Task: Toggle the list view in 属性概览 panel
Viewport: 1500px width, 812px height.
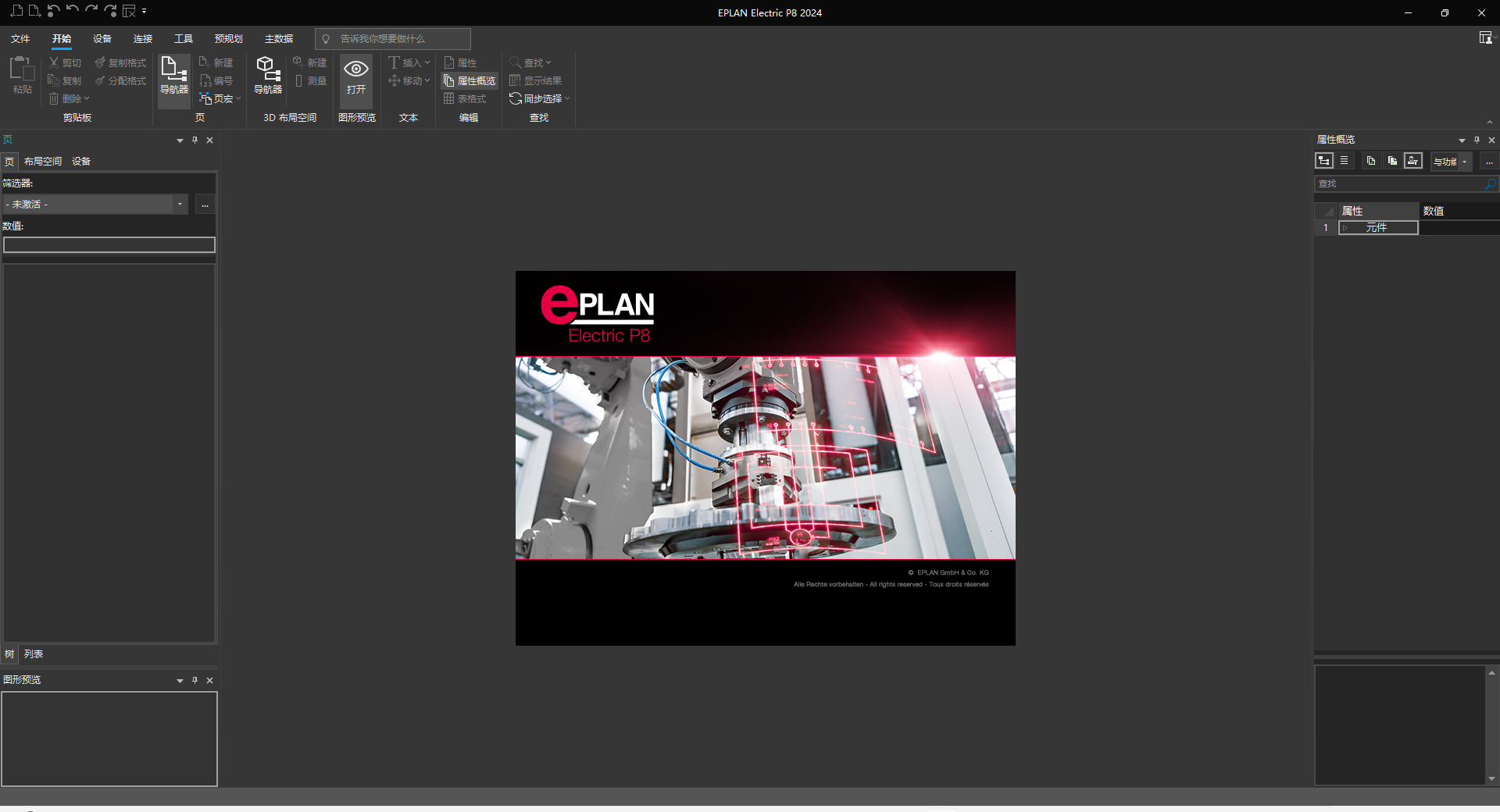Action: 1345,161
